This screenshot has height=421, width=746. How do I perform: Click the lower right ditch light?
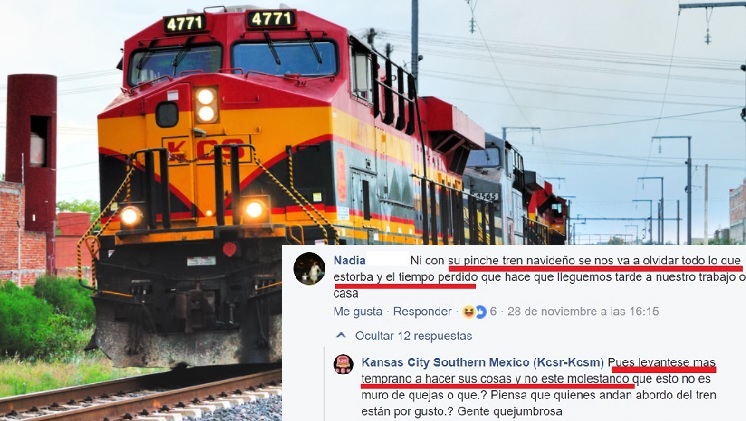point(255,209)
